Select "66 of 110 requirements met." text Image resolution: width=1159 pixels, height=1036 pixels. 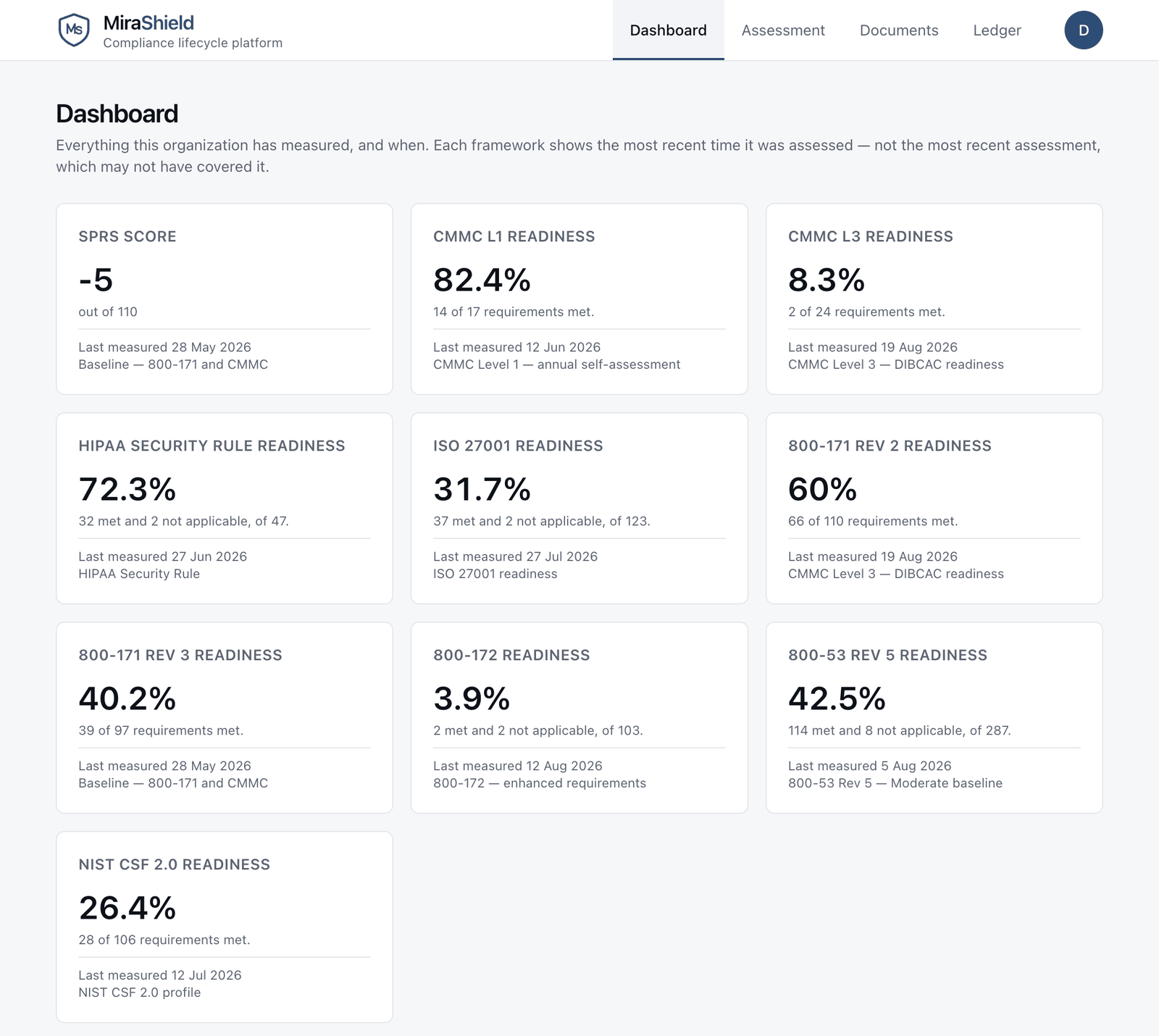point(873,522)
